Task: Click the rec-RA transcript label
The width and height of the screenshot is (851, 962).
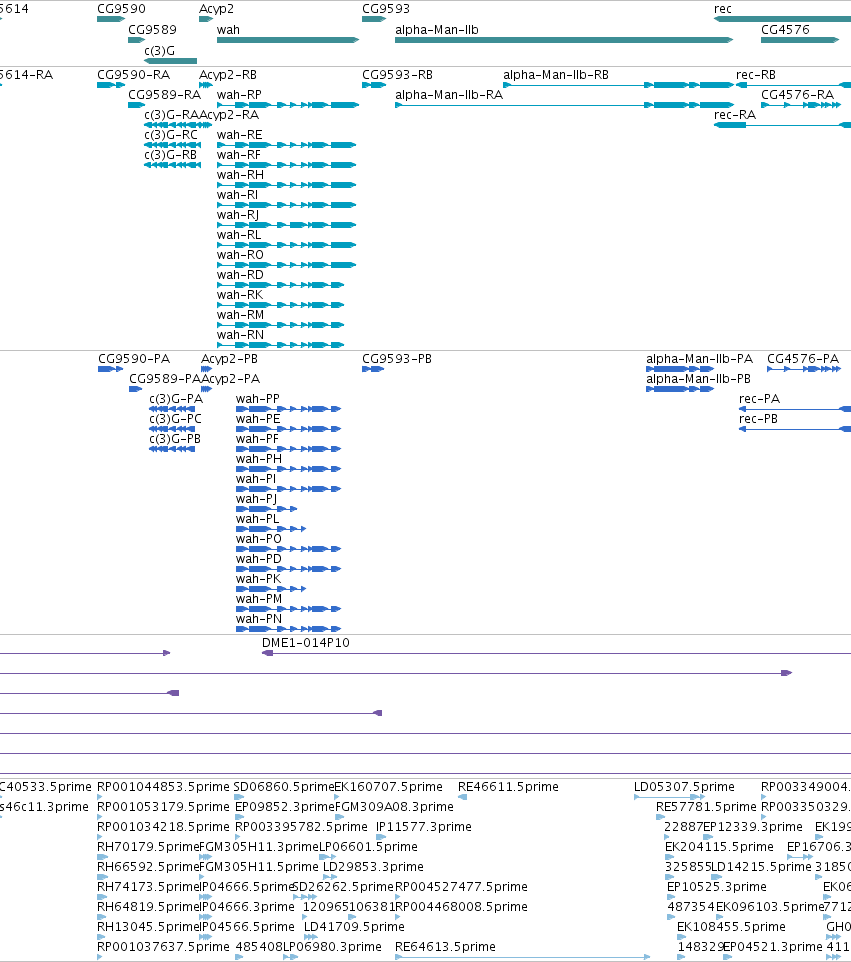Action: pos(734,114)
